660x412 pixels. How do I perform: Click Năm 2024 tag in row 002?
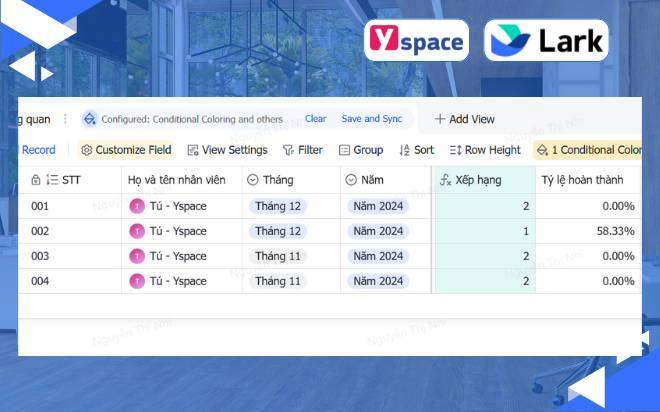[x=378, y=231]
